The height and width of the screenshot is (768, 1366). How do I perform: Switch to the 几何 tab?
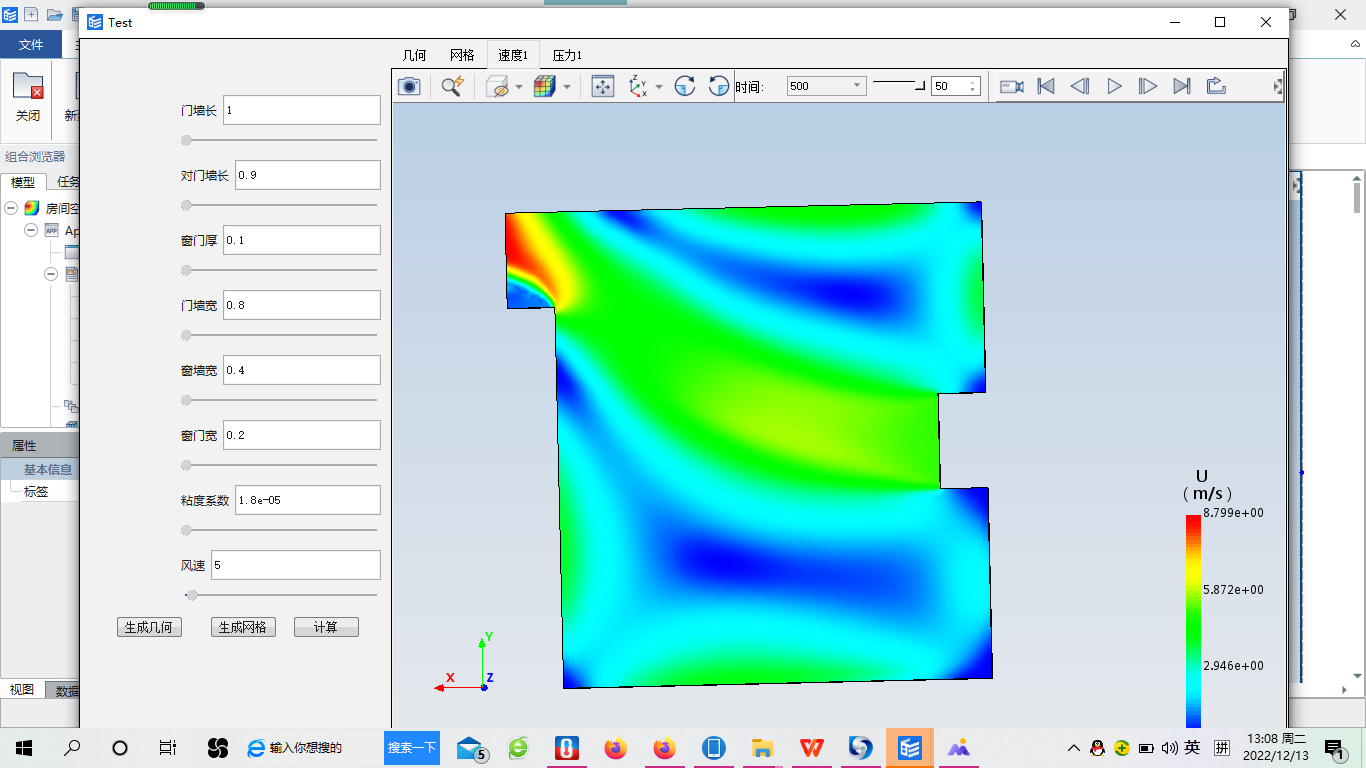(x=414, y=55)
